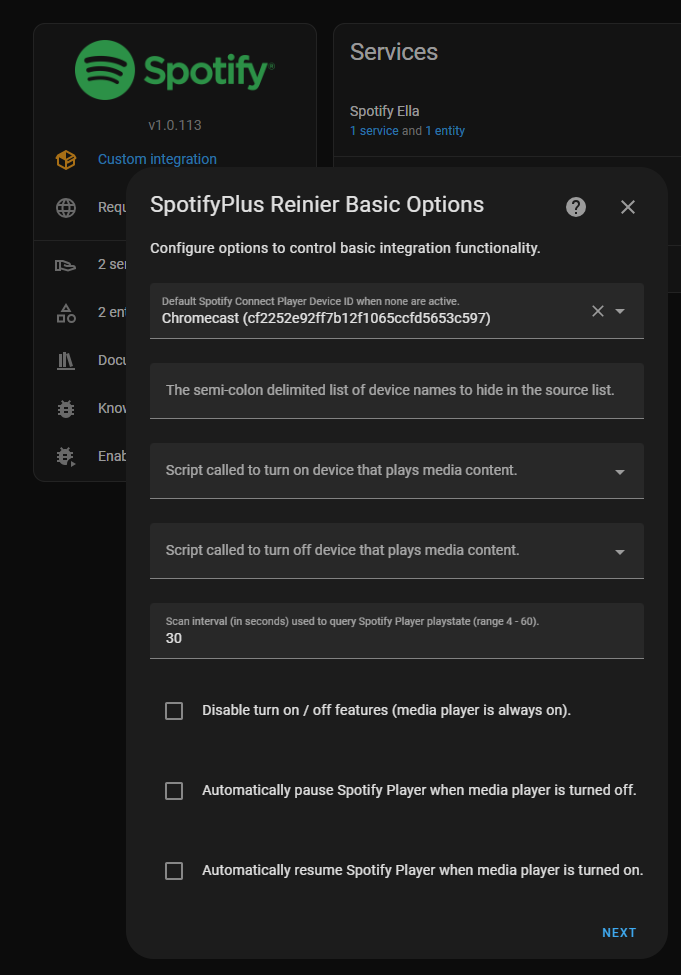The image size is (681, 975).
Task: Open the 1 entity link
Action: tap(445, 131)
